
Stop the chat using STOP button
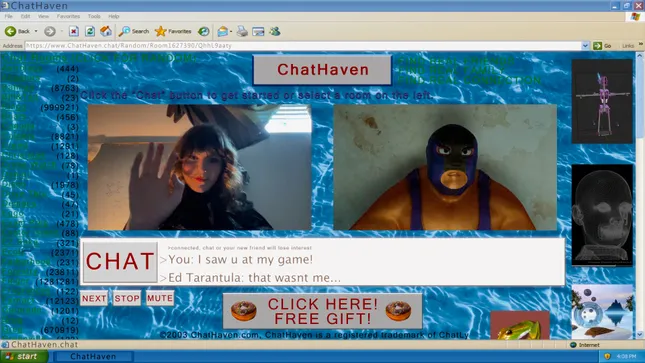tap(127, 298)
